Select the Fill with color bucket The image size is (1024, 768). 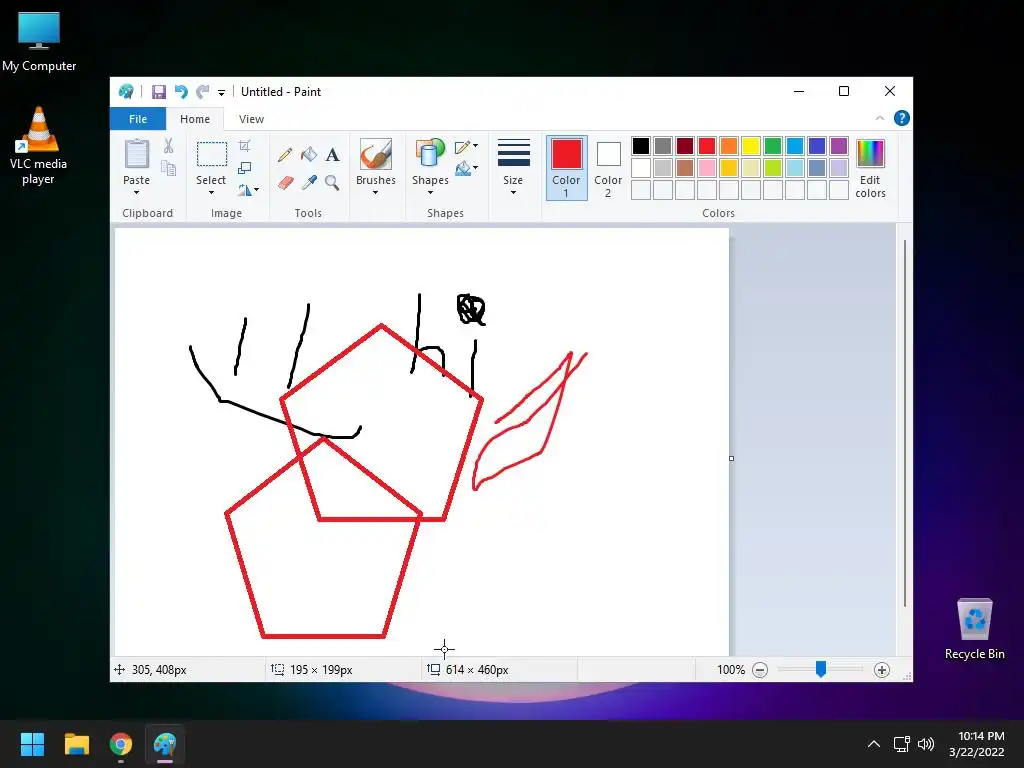(x=309, y=155)
